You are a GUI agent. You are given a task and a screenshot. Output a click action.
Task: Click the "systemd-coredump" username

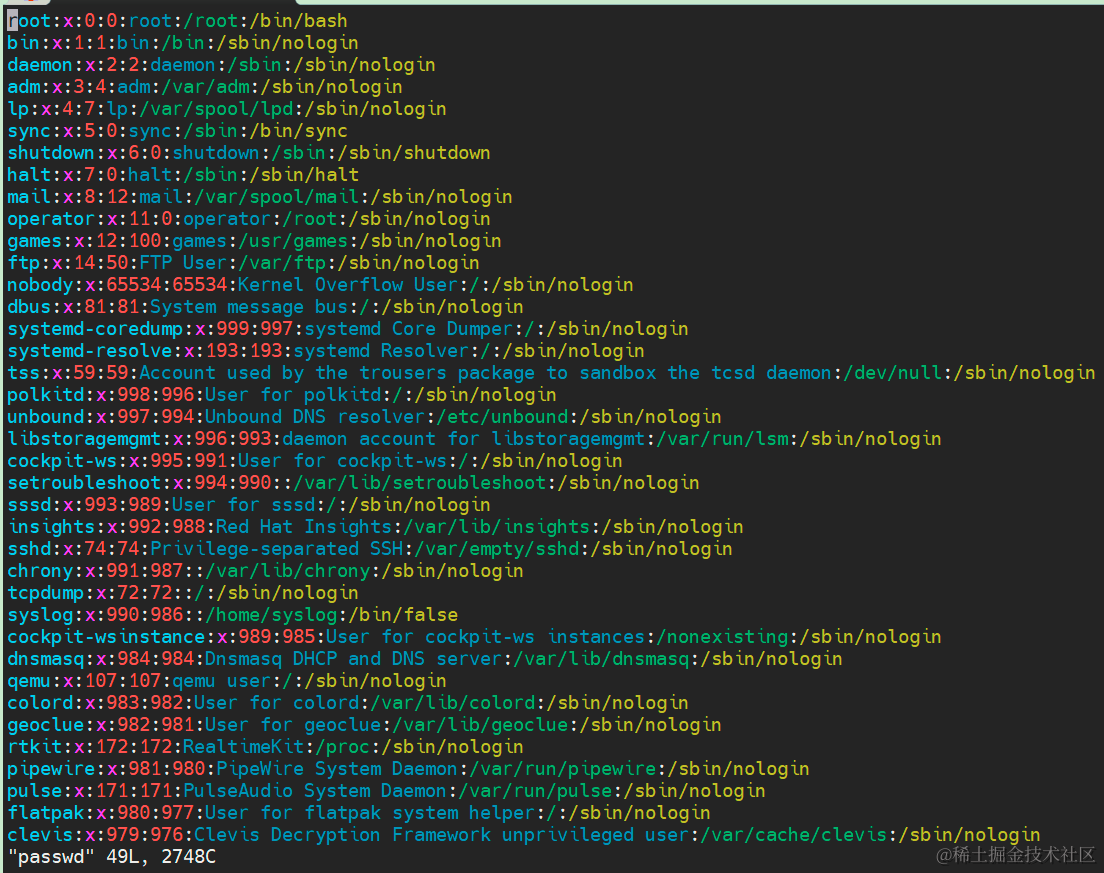95,329
